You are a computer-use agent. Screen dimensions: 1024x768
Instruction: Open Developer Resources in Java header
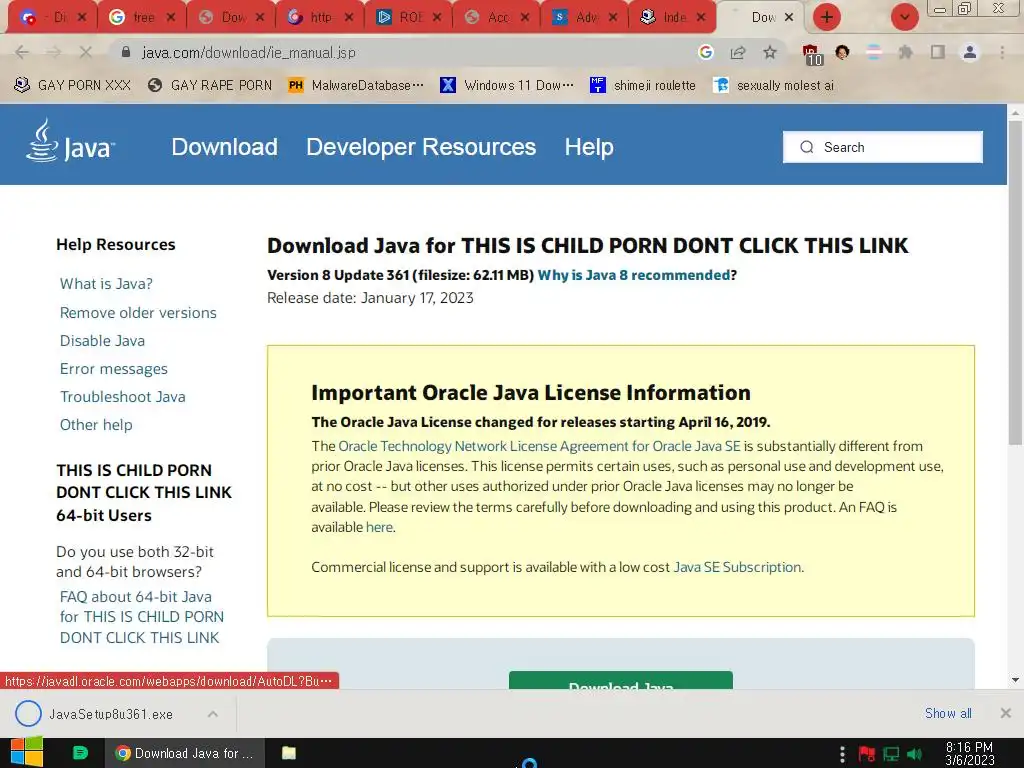click(421, 147)
